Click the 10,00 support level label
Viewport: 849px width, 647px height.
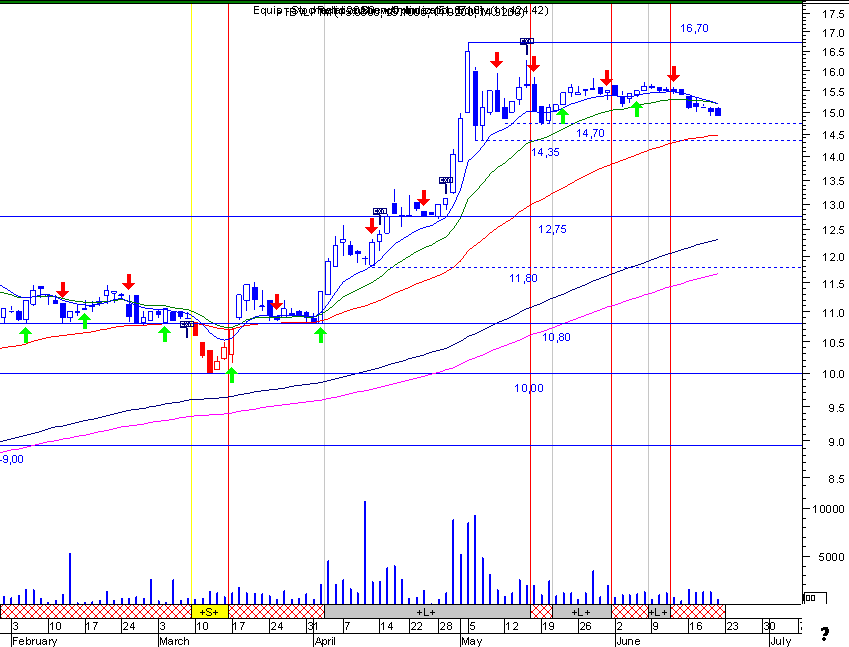pos(529,388)
